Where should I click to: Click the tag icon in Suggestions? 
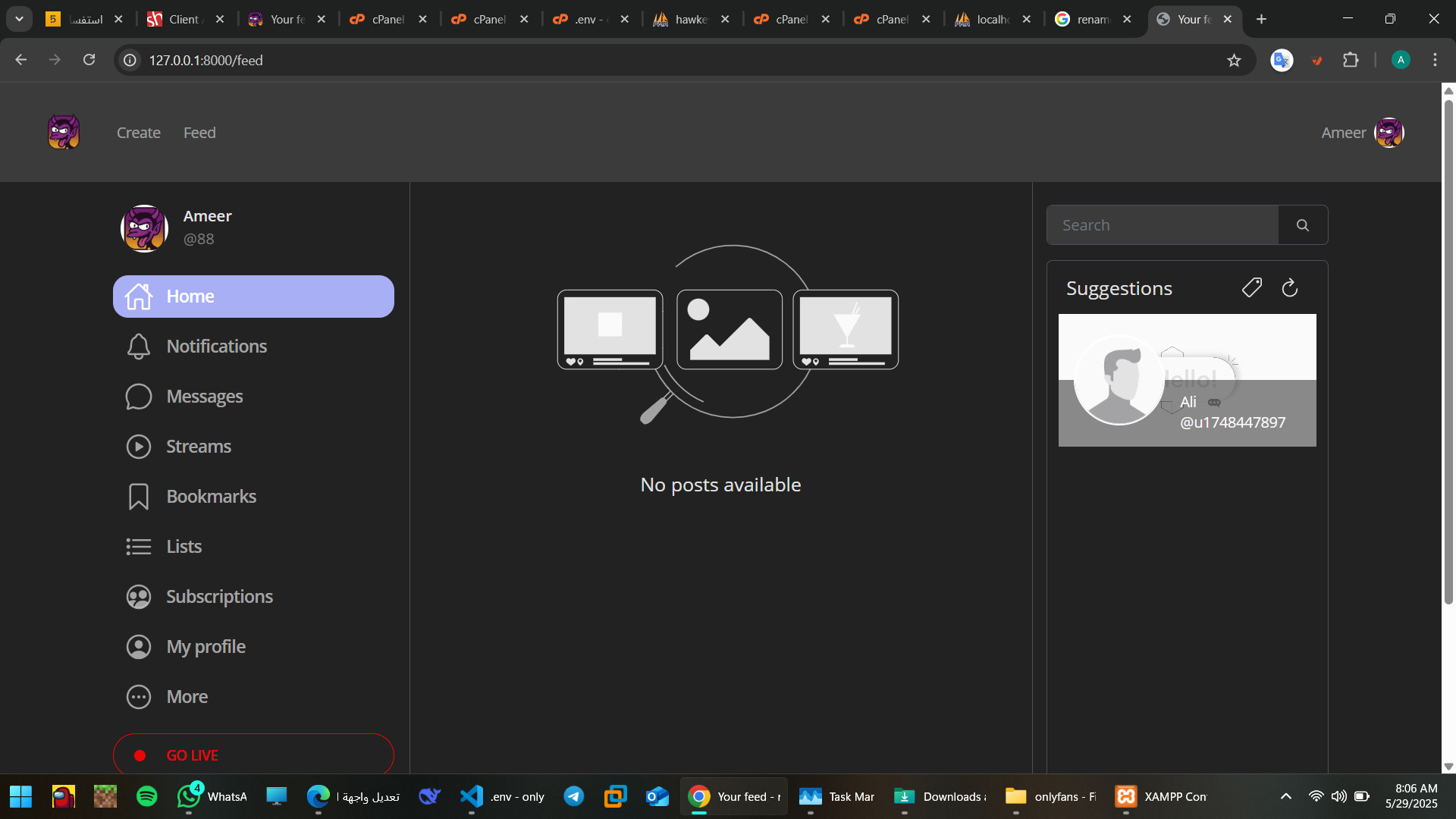pos(1252,287)
